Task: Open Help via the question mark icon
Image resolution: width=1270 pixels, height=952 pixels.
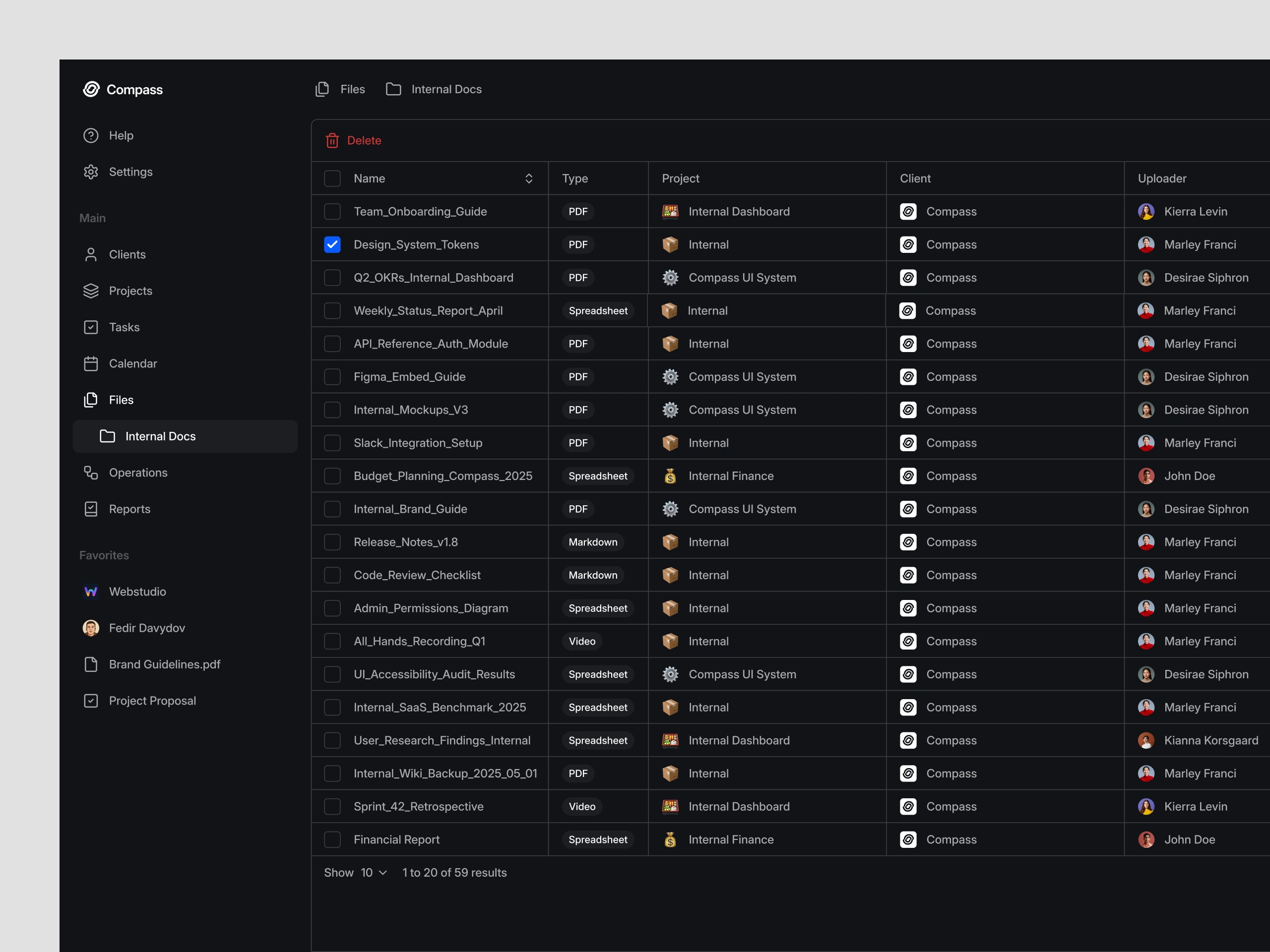Action: pos(91,135)
